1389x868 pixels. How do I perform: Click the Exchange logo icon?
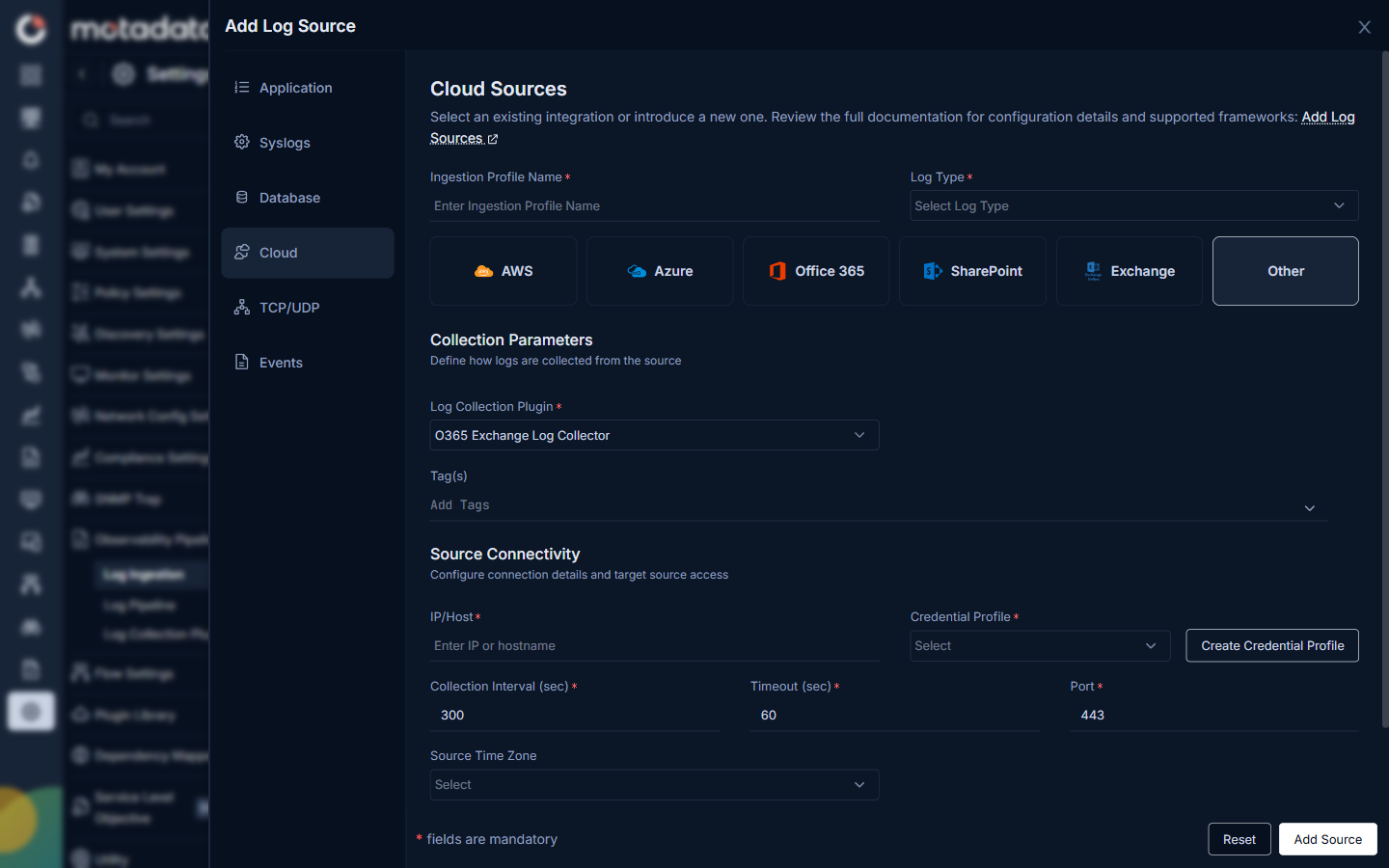point(1093,271)
